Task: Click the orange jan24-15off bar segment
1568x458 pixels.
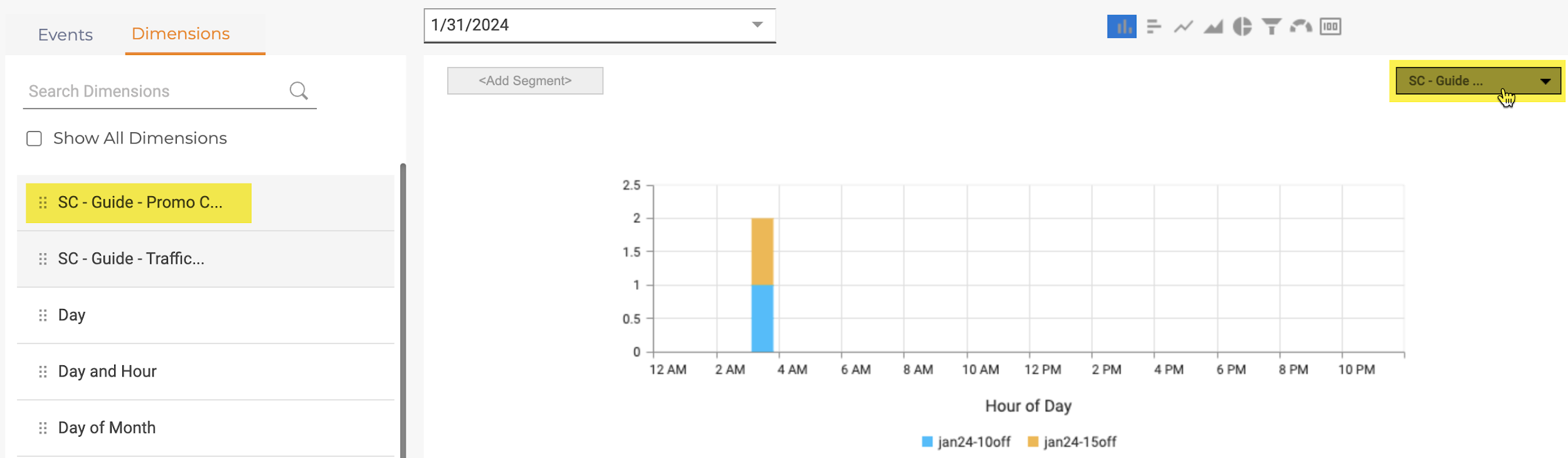Action: tap(762, 252)
